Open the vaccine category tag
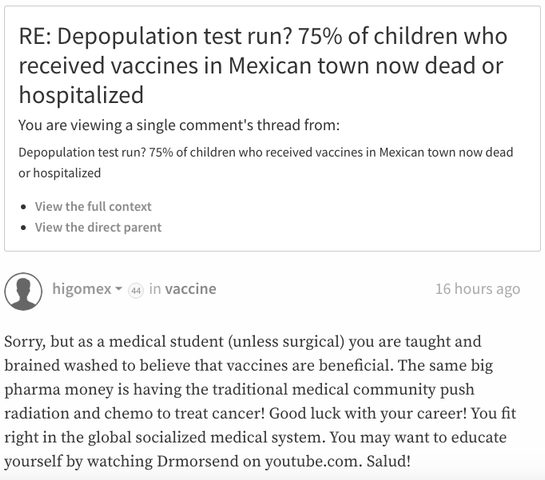Image resolution: width=545 pixels, height=480 pixels. (x=190, y=289)
